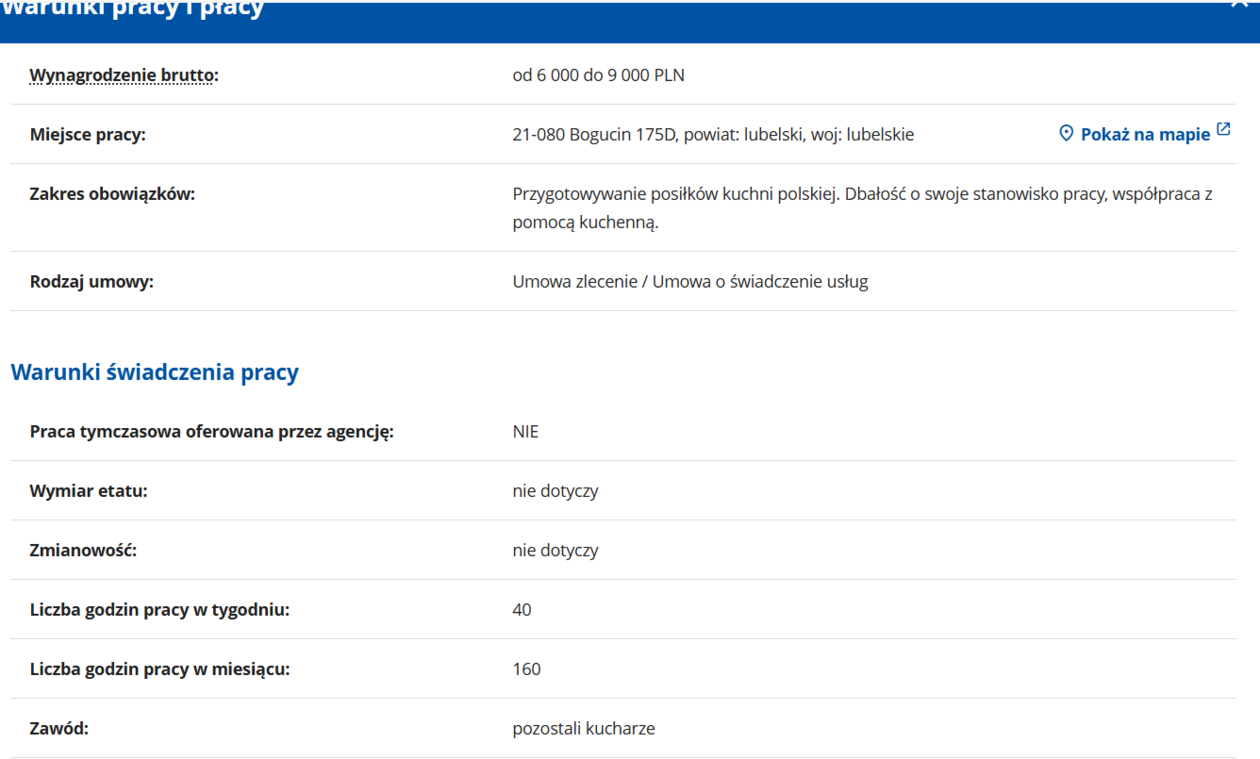
Task: Click salary value 'od 6 000 do 9 000 PLN'
Action: [x=598, y=75]
